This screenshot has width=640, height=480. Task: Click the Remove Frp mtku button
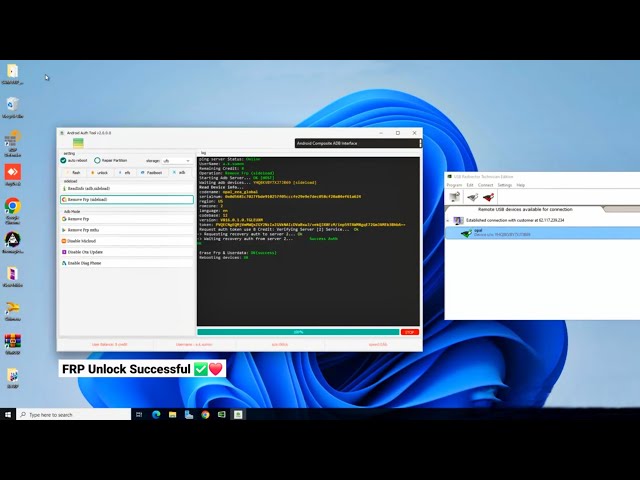[127, 230]
